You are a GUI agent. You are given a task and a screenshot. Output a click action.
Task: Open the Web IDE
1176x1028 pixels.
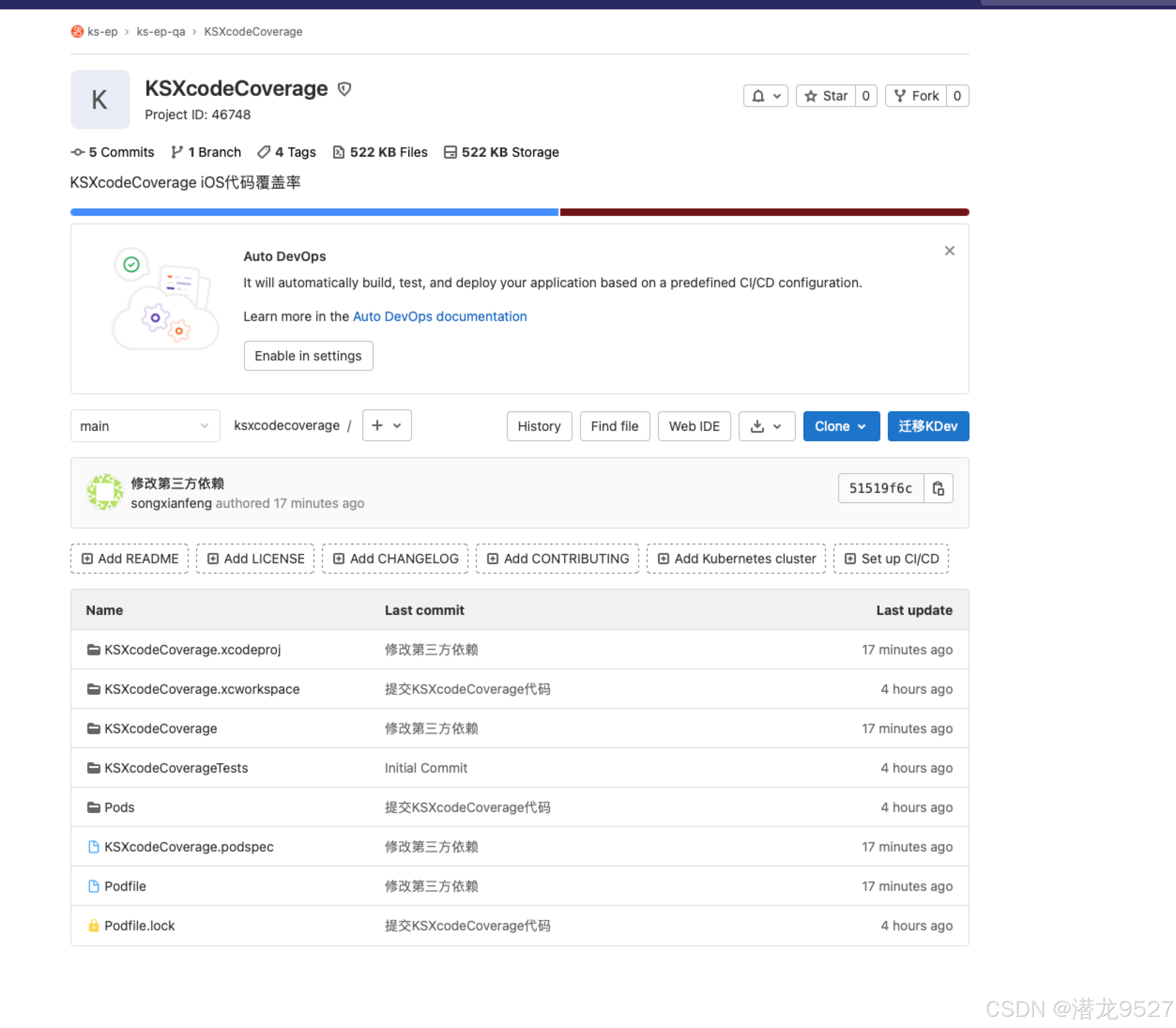694,426
